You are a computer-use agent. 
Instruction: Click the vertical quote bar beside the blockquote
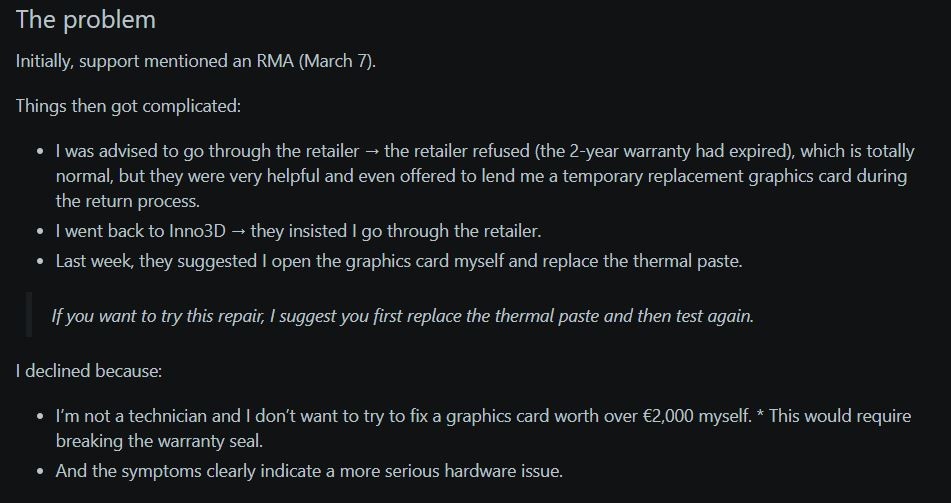coord(30,316)
